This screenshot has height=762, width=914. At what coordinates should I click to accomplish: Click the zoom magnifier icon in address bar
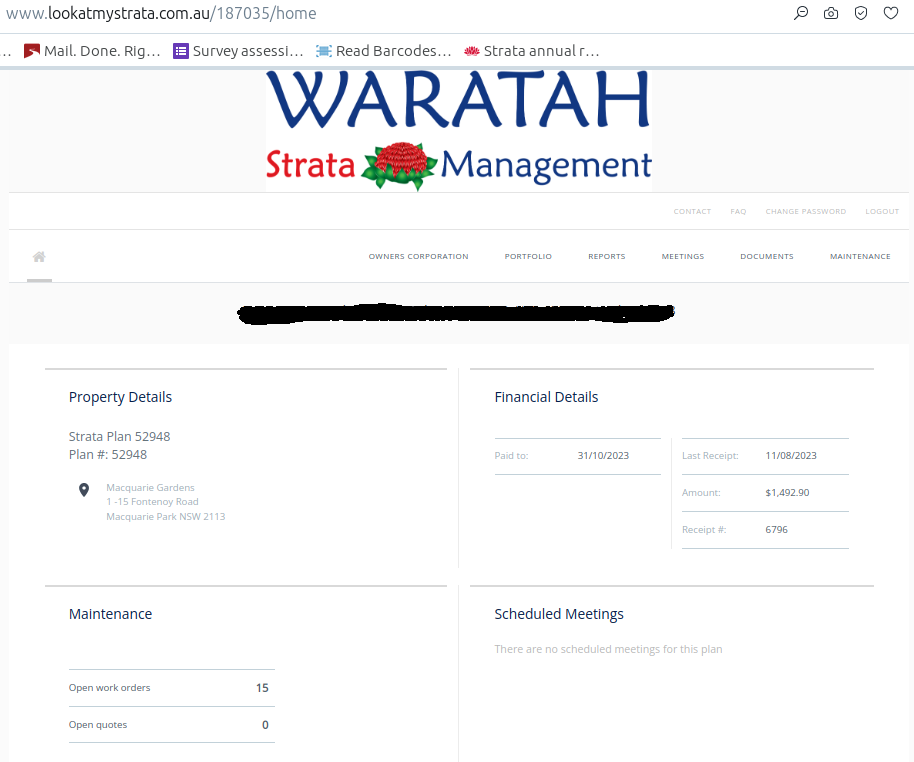(x=801, y=13)
